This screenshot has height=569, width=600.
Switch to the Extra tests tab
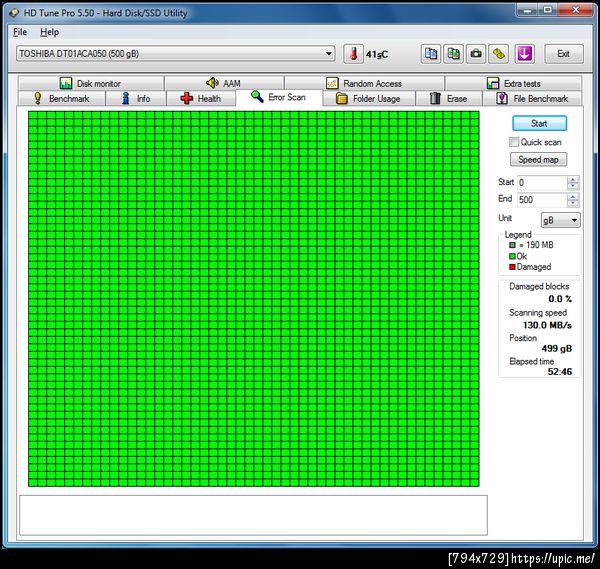(514, 83)
